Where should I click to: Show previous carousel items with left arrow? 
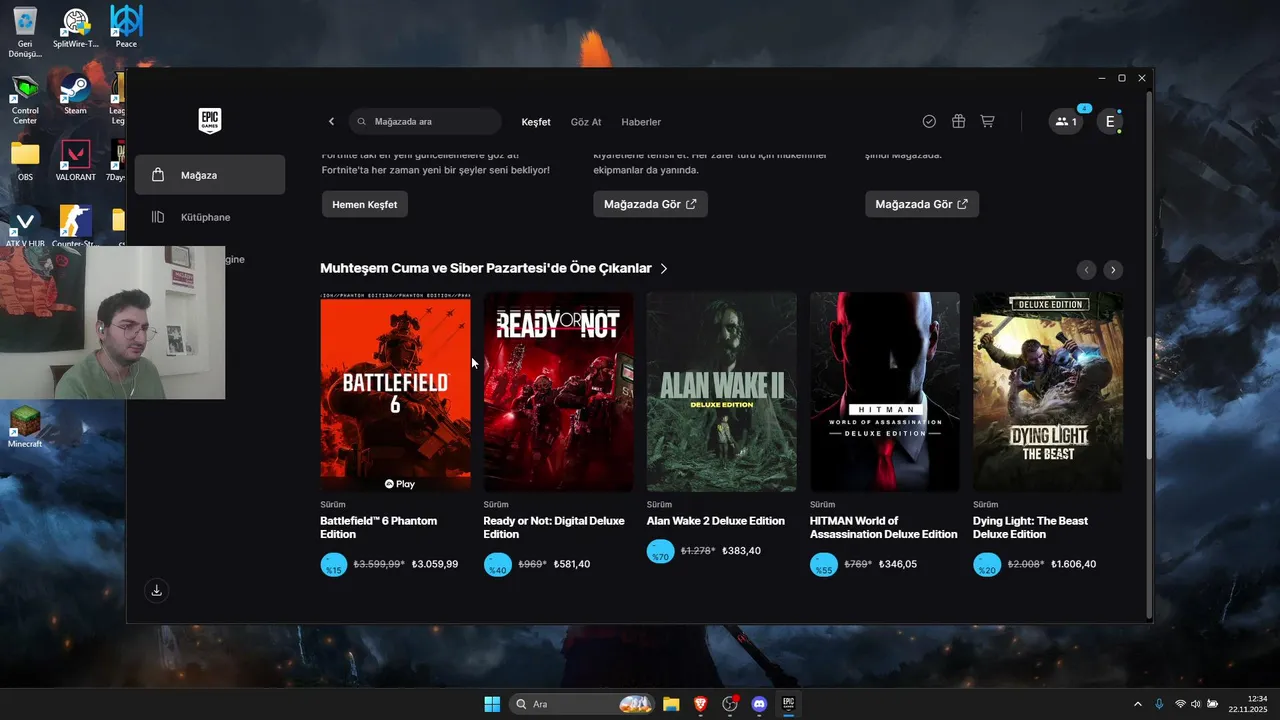pyautogui.click(x=1087, y=270)
